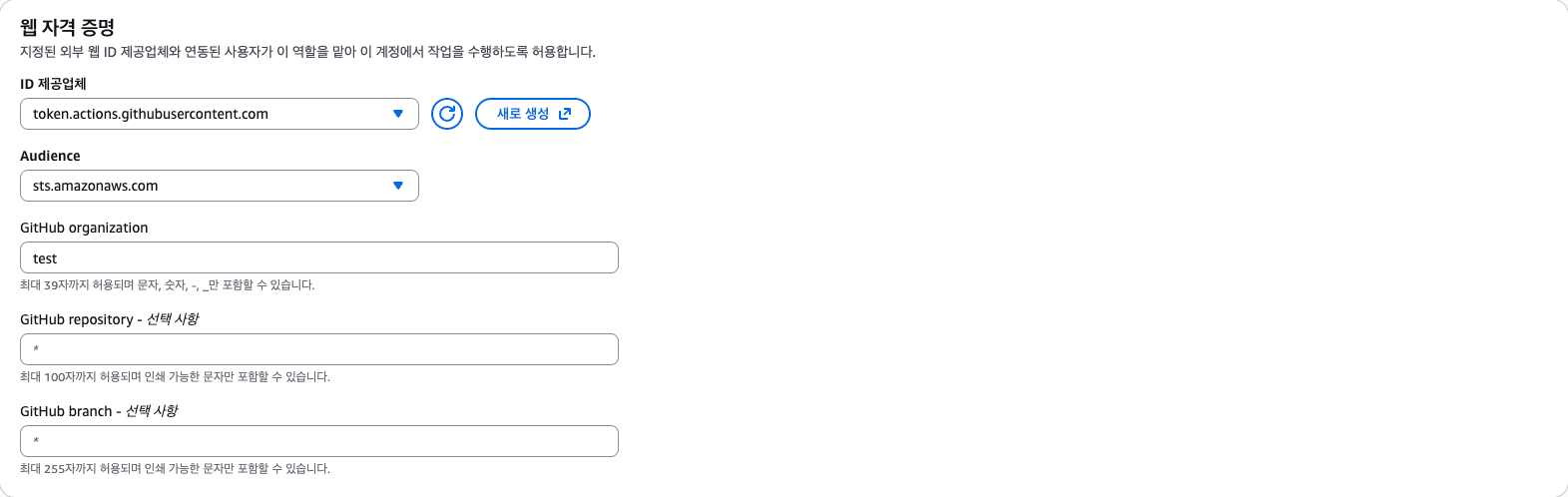Click the 최대 255자 helper text
Image resolution: width=1568 pixels, height=497 pixels.
pos(175,469)
